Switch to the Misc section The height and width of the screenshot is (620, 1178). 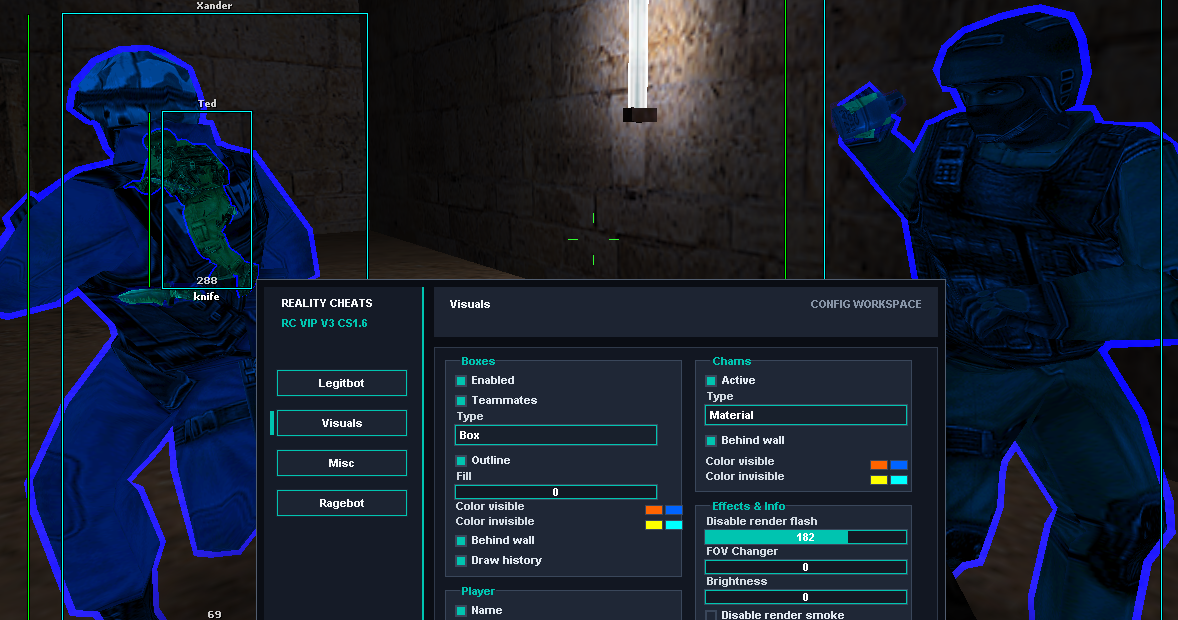[x=342, y=463]
